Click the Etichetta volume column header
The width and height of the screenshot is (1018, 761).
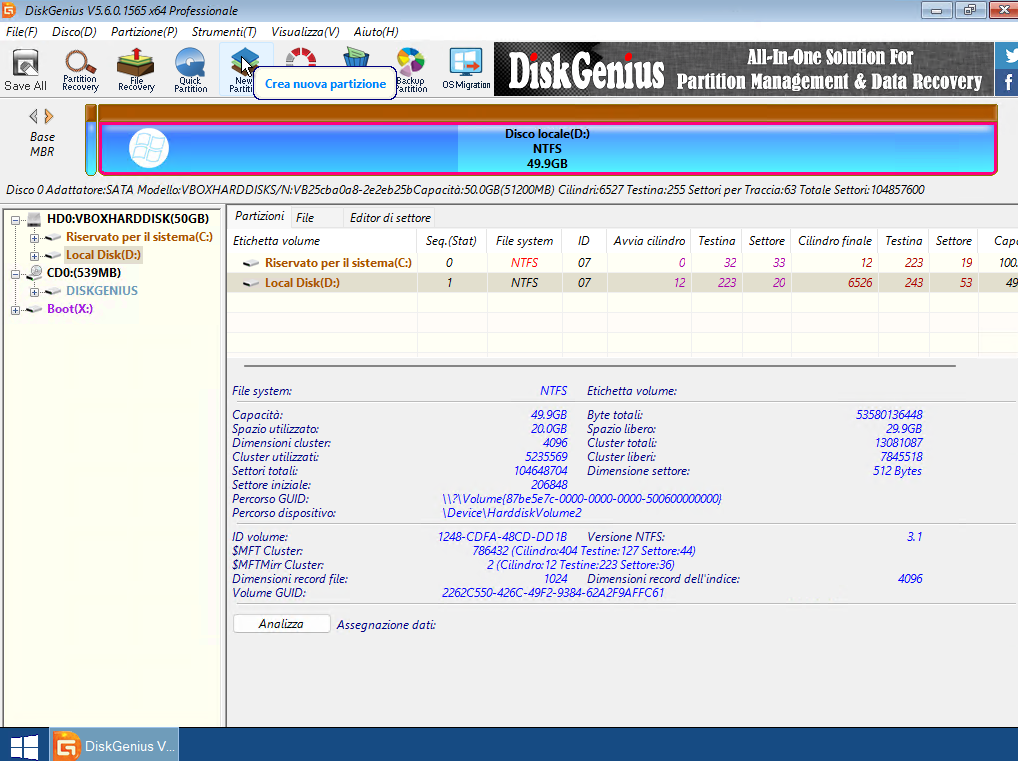point(322,241)
